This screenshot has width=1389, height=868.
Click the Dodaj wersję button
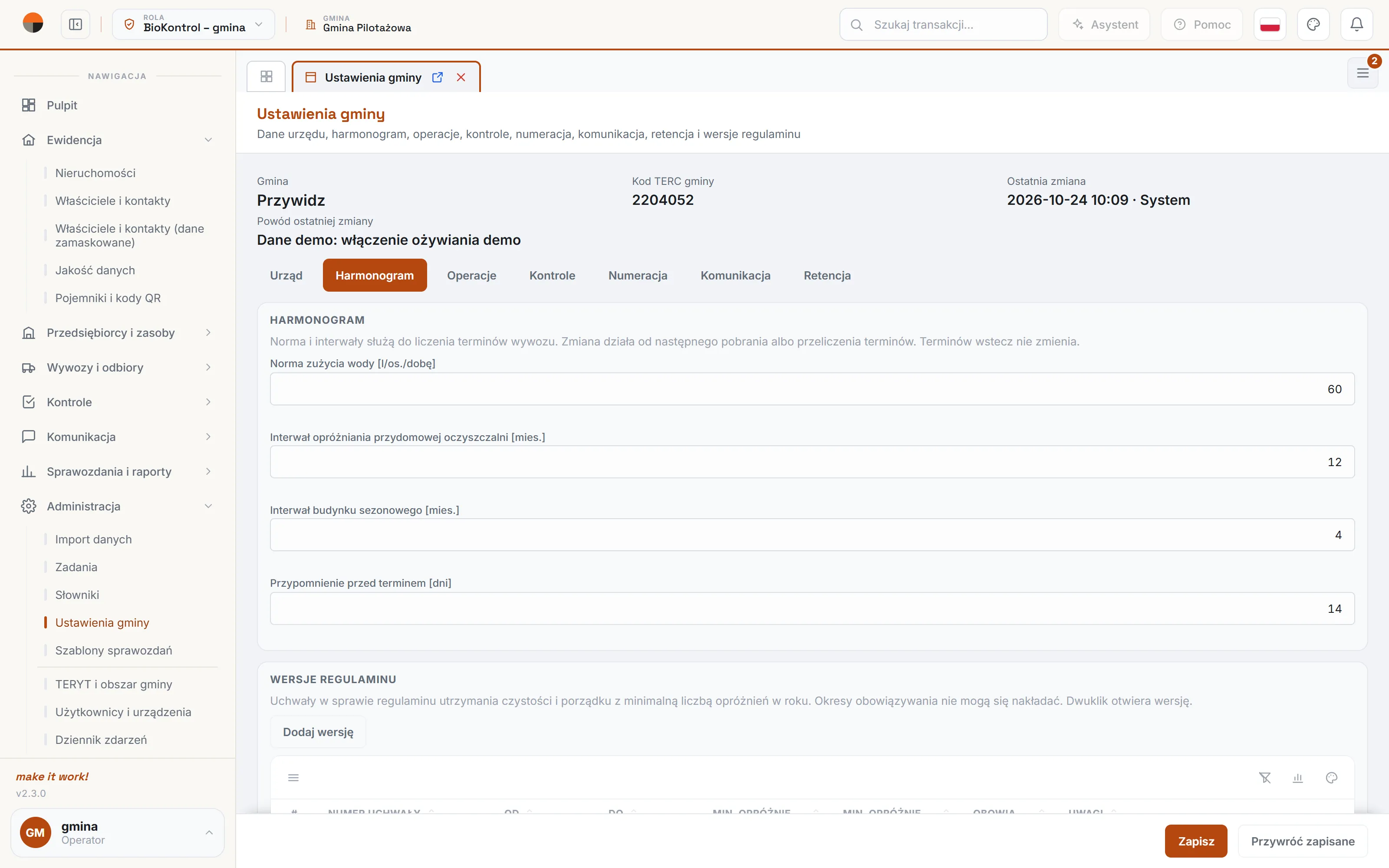[318, 732]
